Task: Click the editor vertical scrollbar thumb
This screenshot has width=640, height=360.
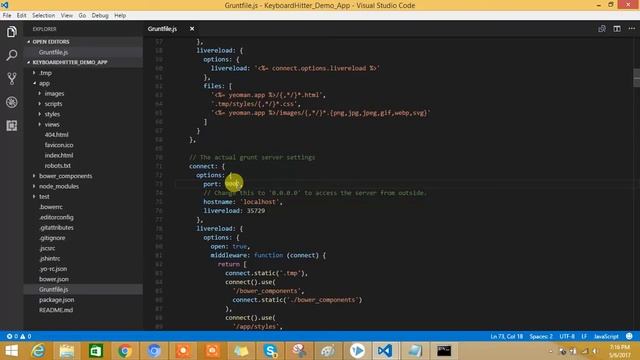Action: (x=636, y=78)
